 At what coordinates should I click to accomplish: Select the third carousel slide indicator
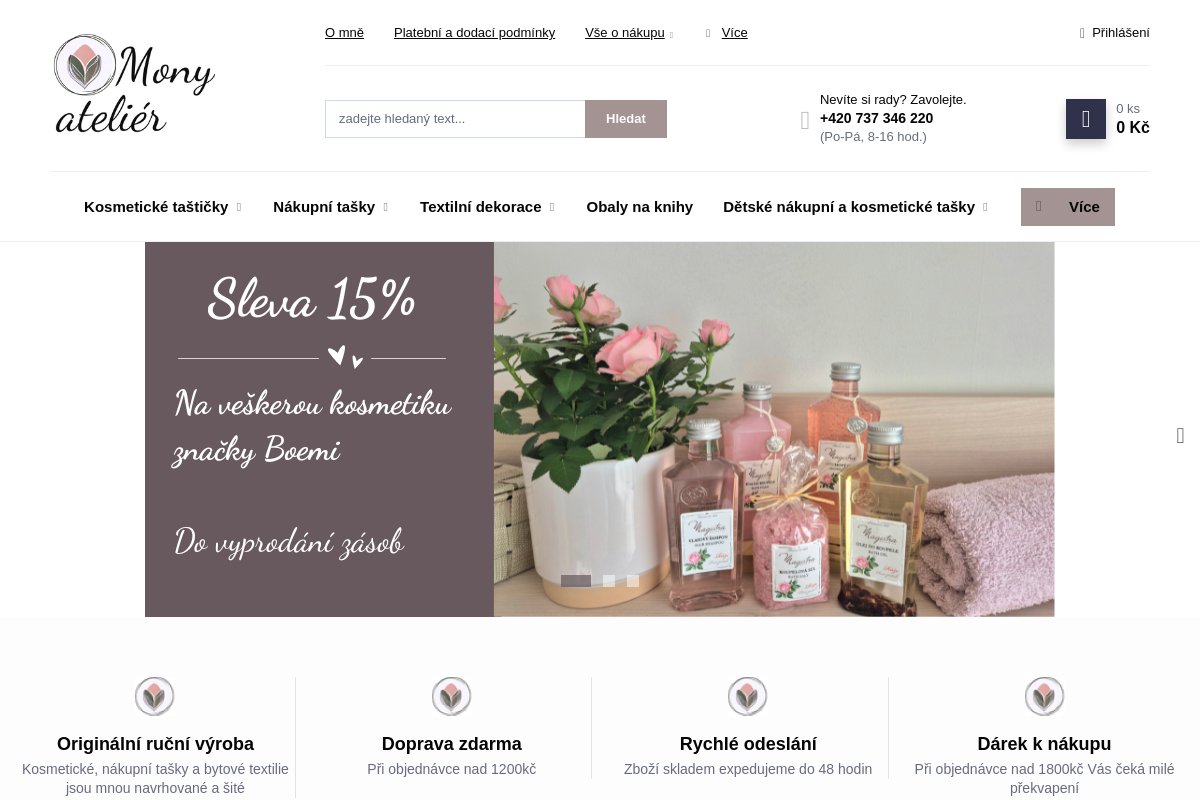click(633, 581)
